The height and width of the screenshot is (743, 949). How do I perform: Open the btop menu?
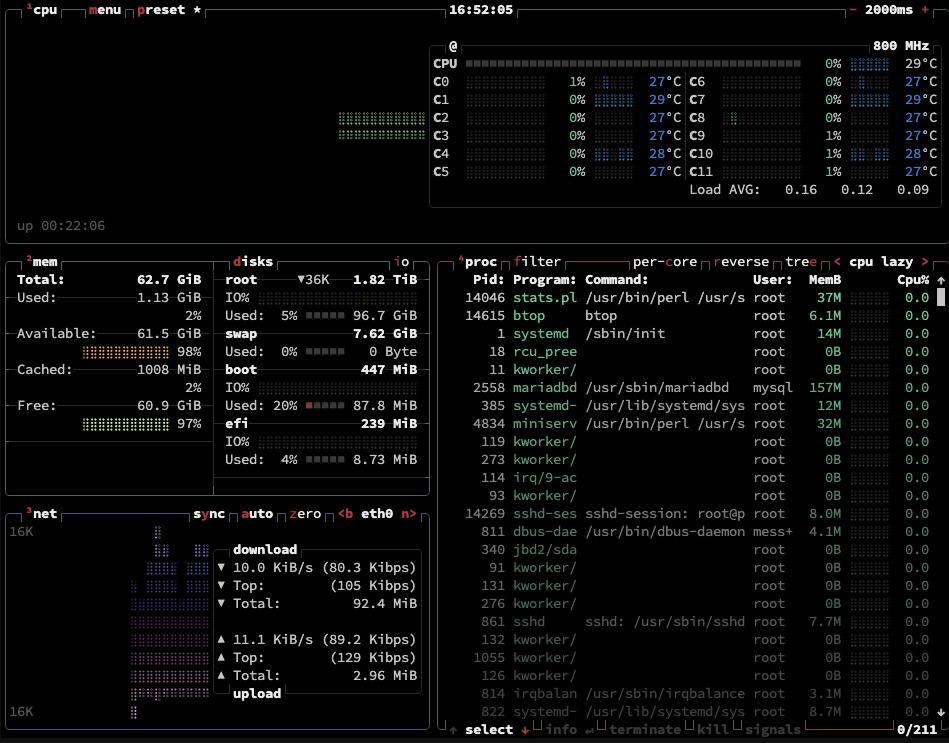tap(104, 10)
